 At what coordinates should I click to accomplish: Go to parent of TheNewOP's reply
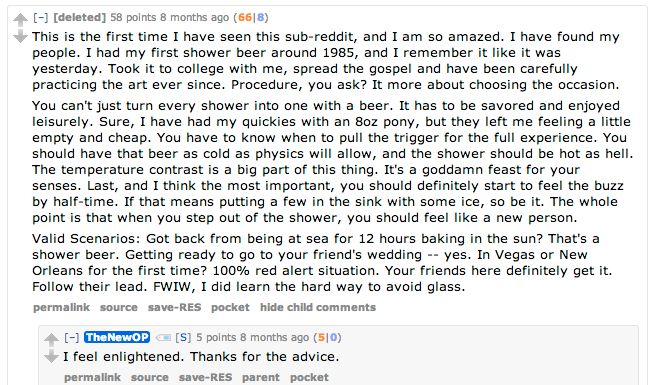(261, 377)
